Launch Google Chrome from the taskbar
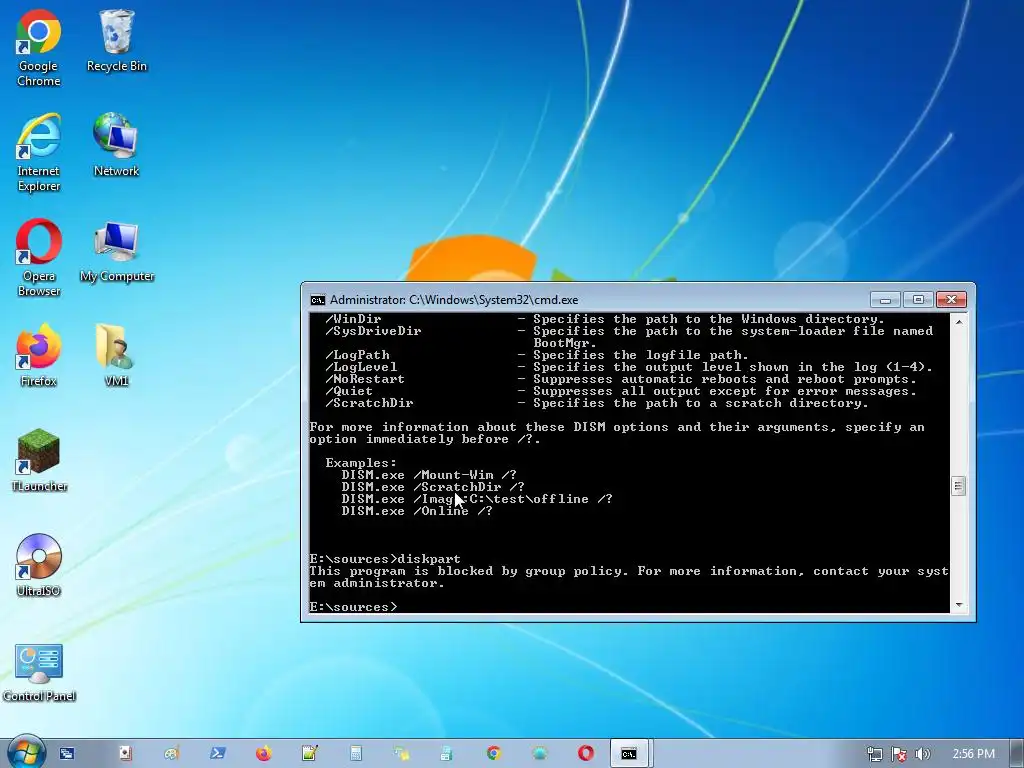Screen dimensions: 1024x768 [x=494, y=754]
